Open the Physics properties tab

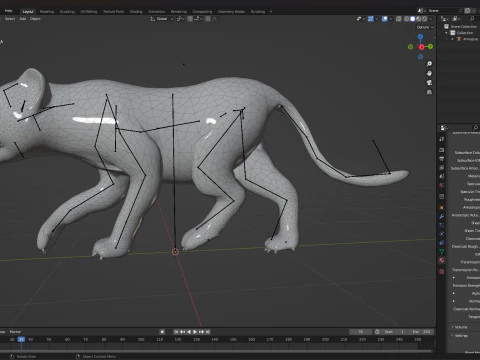(x=442, y=234)
